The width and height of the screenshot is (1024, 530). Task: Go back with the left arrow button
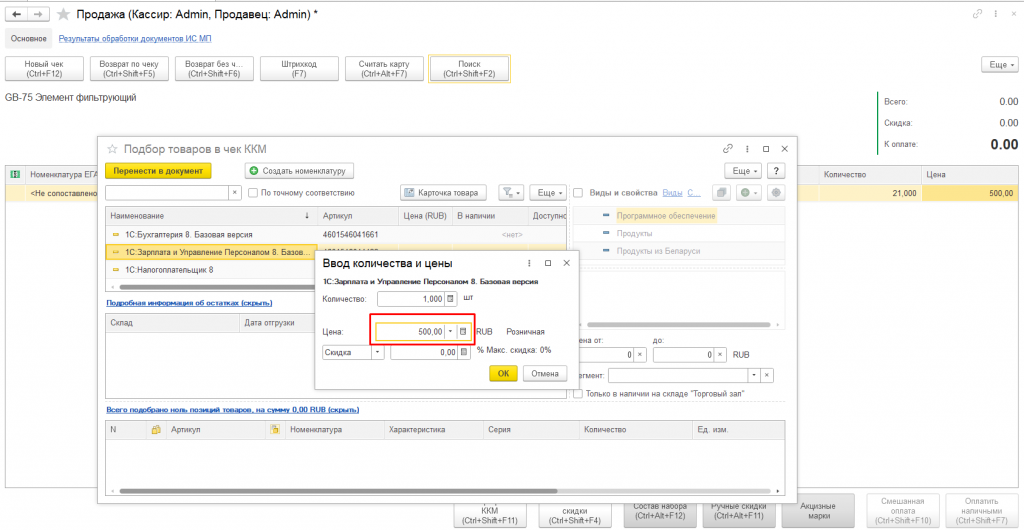pyautogui.click(x=18, y=13)
